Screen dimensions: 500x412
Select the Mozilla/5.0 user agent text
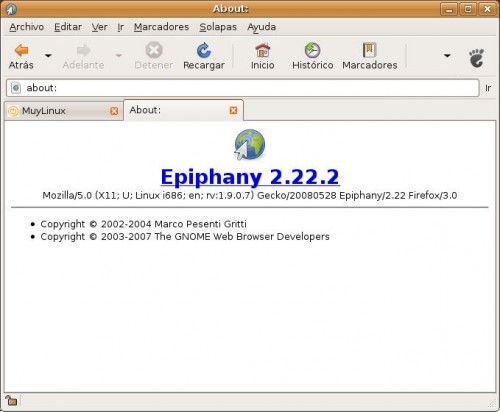tap(250, 195)
